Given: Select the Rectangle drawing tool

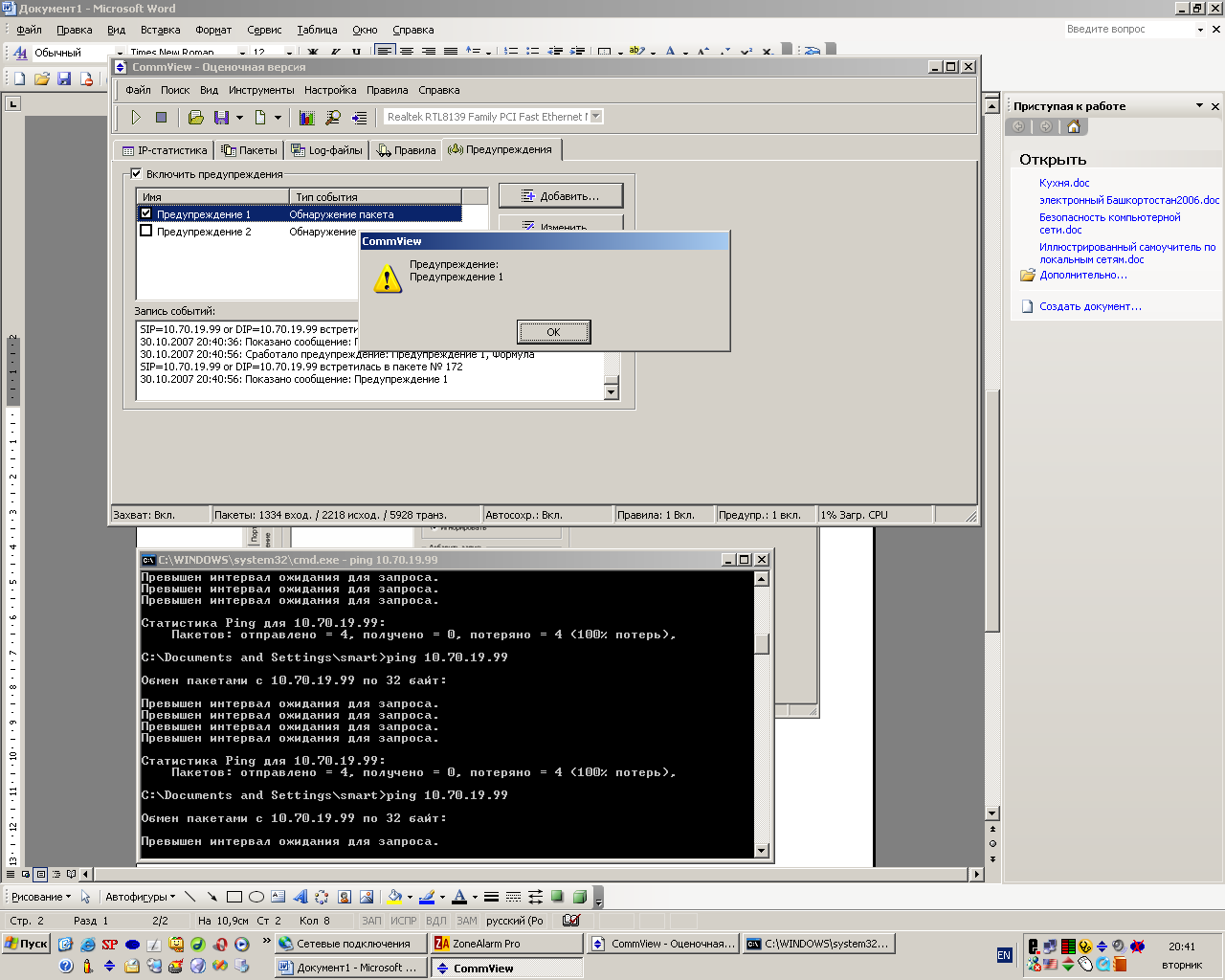Looking at the screenshot, I should click(234, 897).
